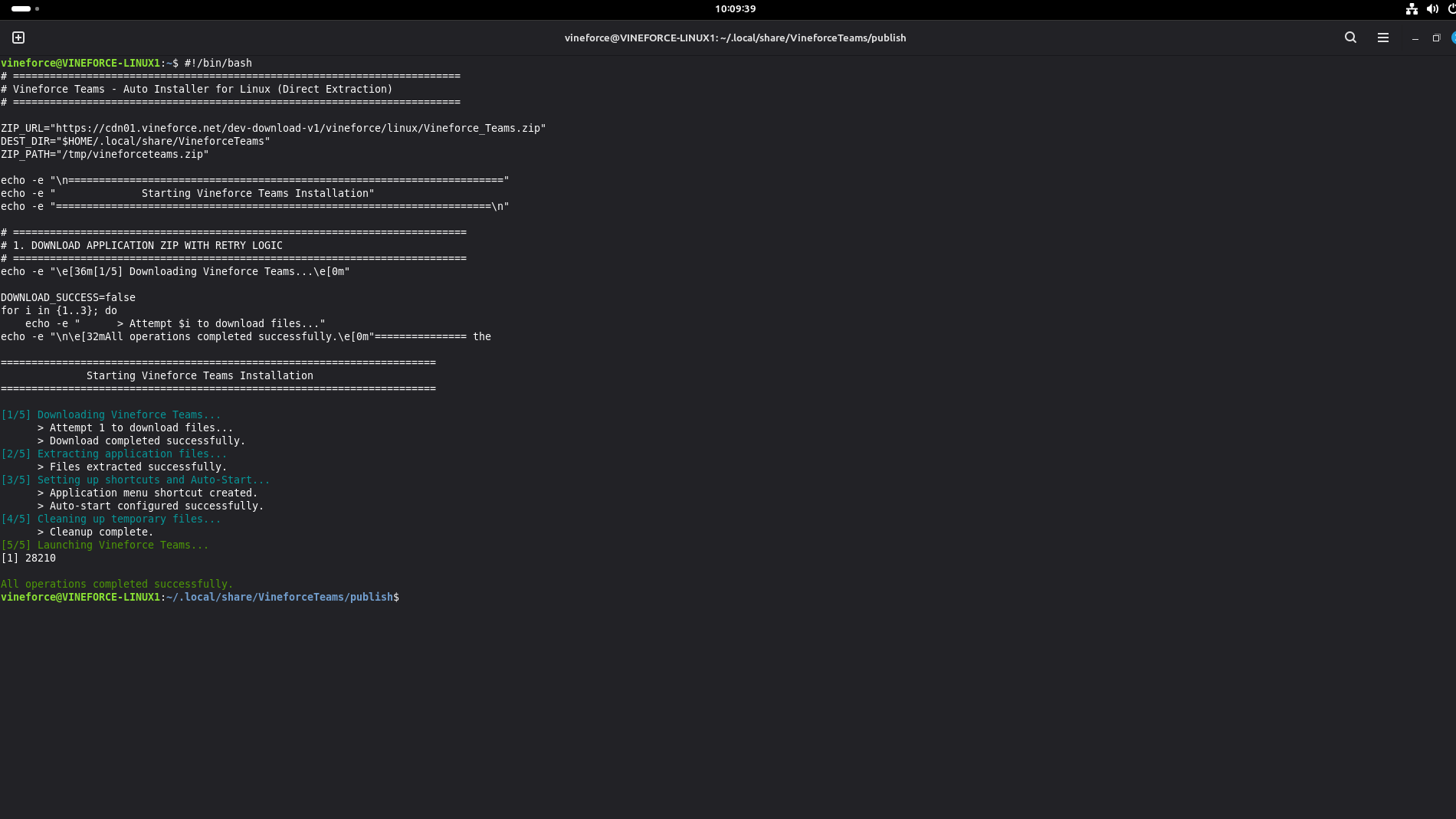Click the '> Auto-start configured successfully.' output

151,506
